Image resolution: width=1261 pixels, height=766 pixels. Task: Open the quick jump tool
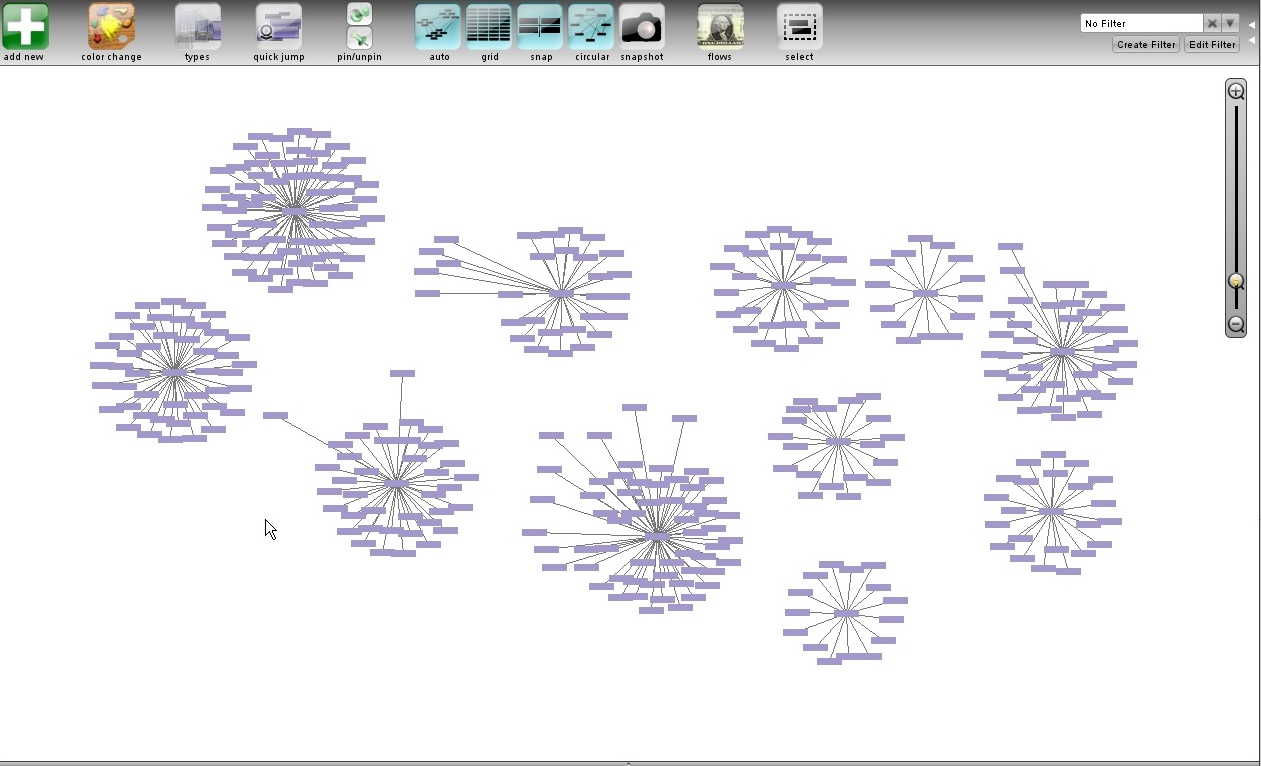point(278,26)
